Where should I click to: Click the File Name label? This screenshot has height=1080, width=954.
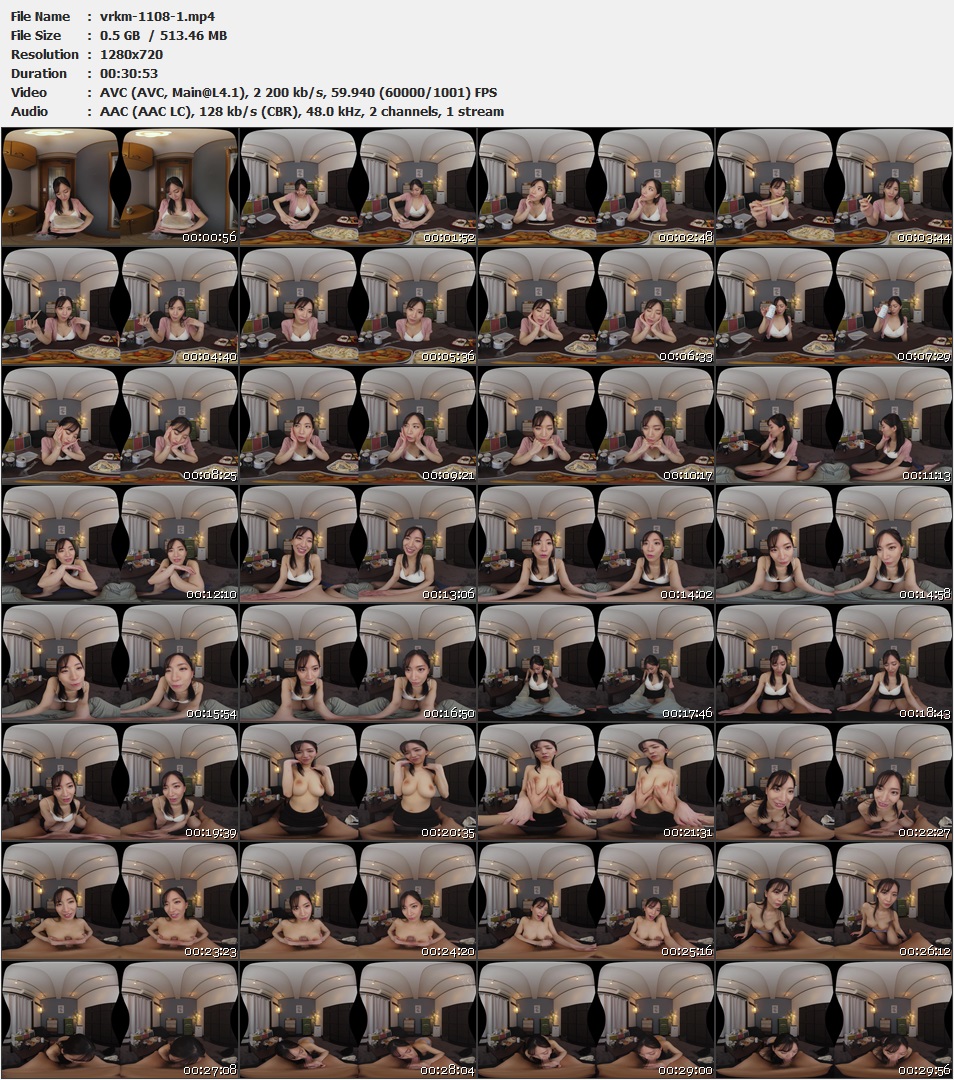click(40, 16)
